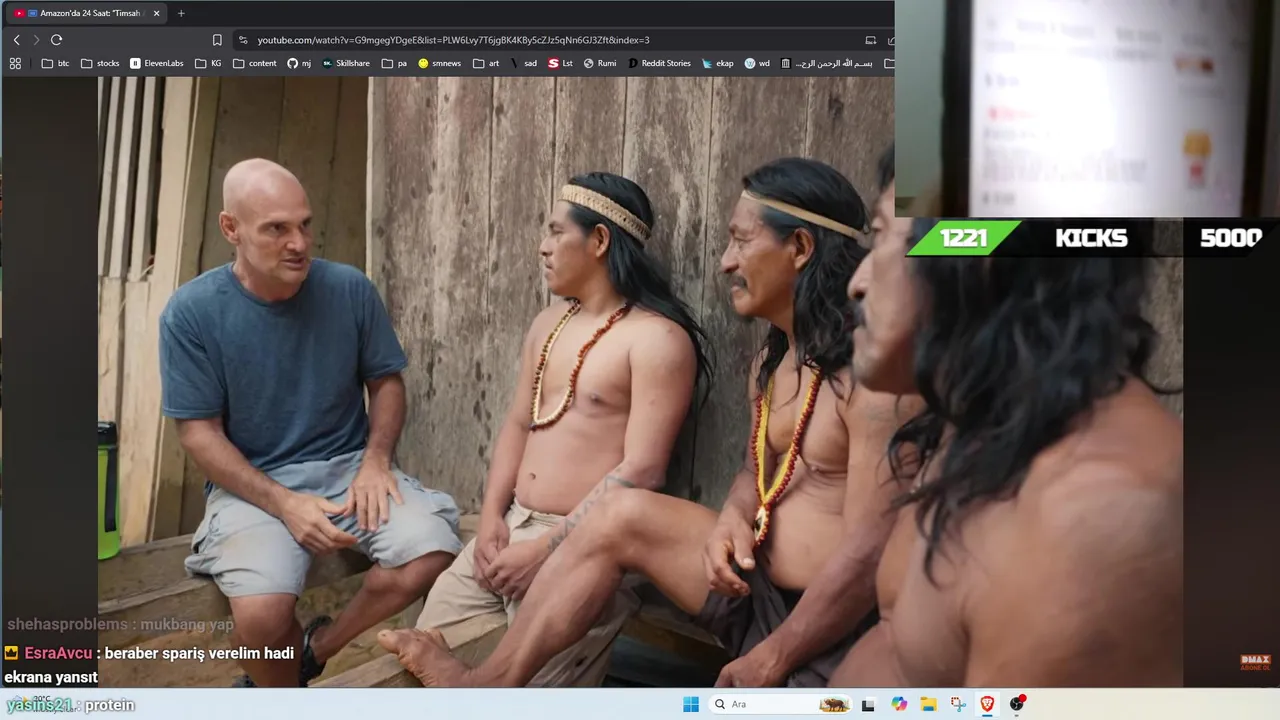Open the stocks bookmark folder

point(99,63)
